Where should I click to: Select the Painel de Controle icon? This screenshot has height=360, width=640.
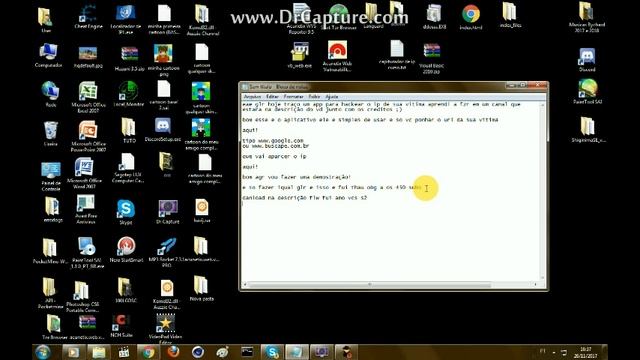click(51, 176)
